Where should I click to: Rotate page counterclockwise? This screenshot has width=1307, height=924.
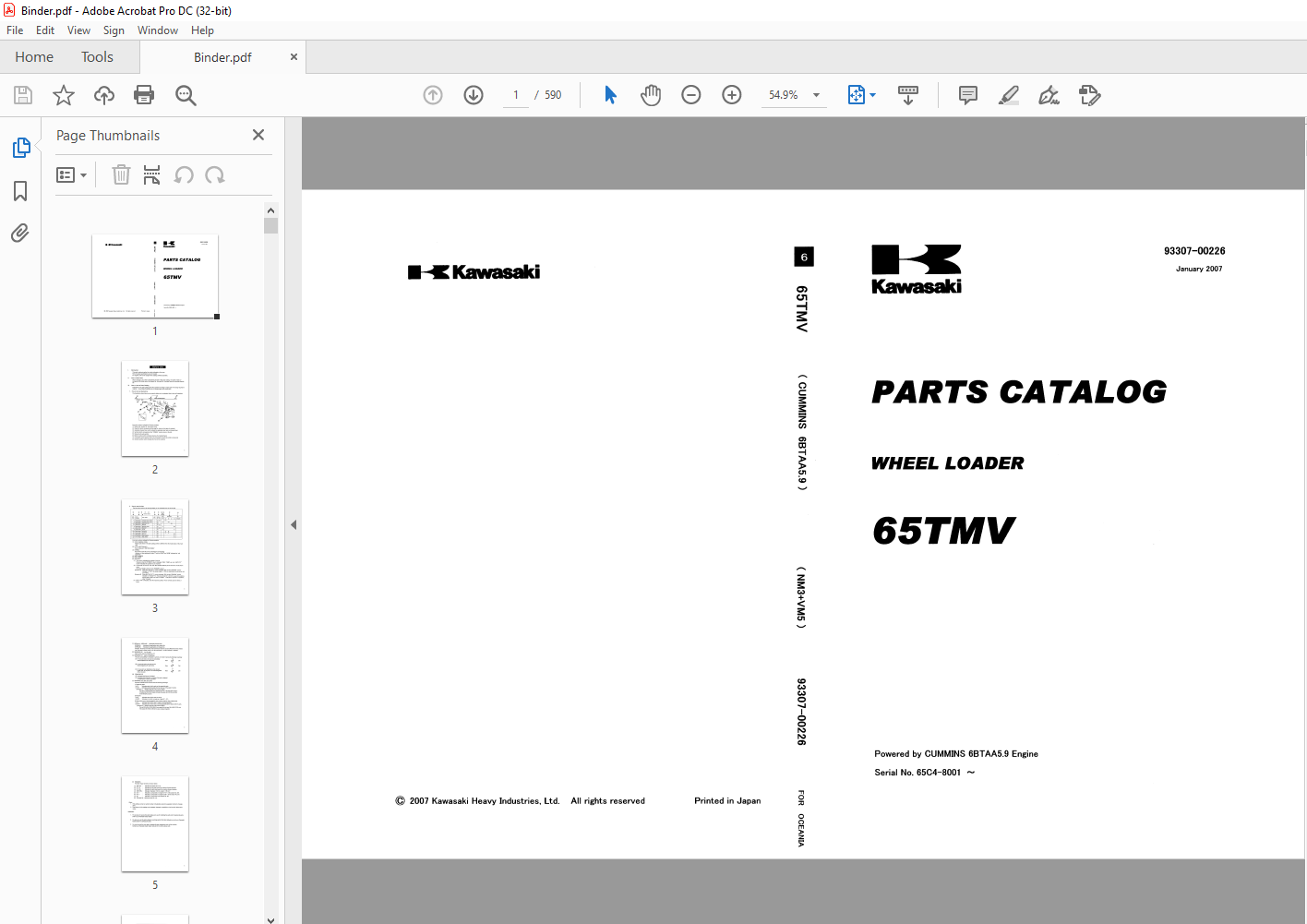click(184, 174)
